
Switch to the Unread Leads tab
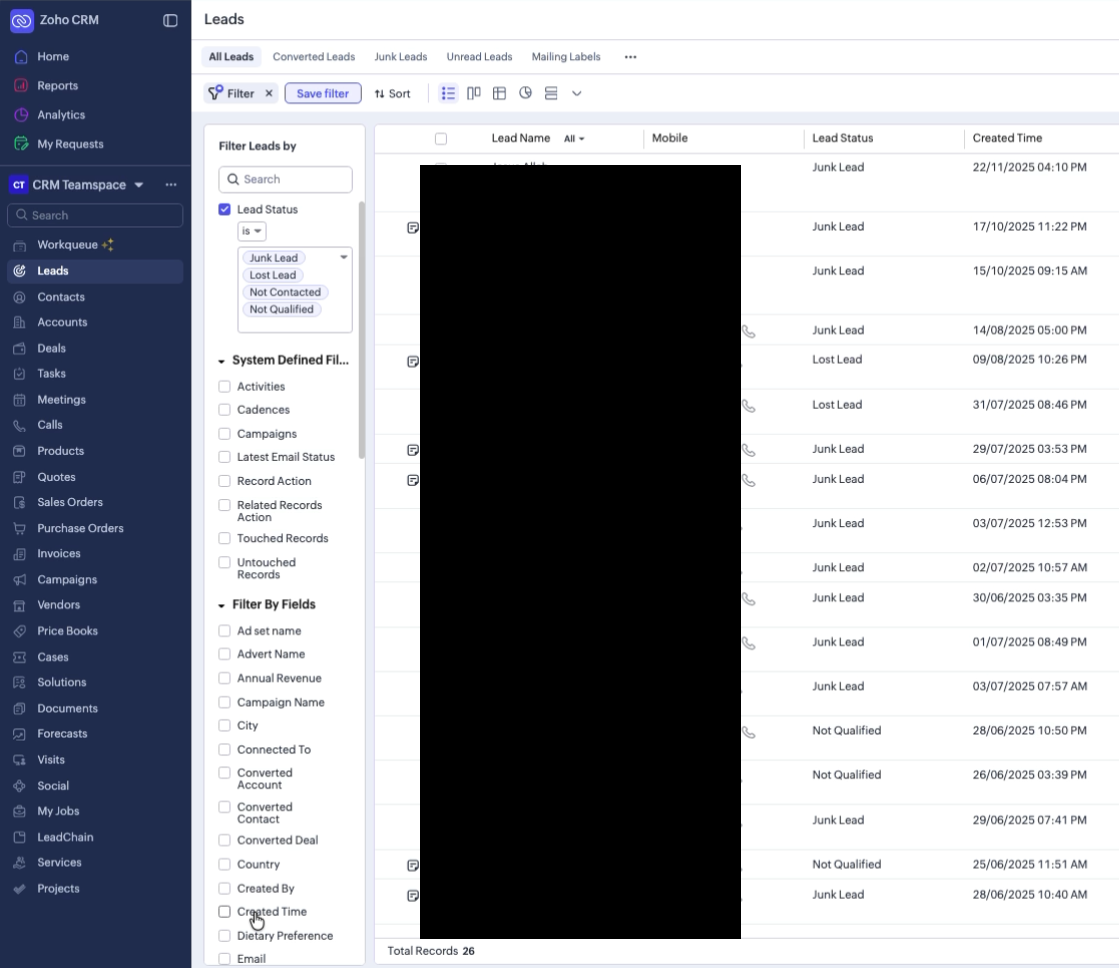pos(480,57)
